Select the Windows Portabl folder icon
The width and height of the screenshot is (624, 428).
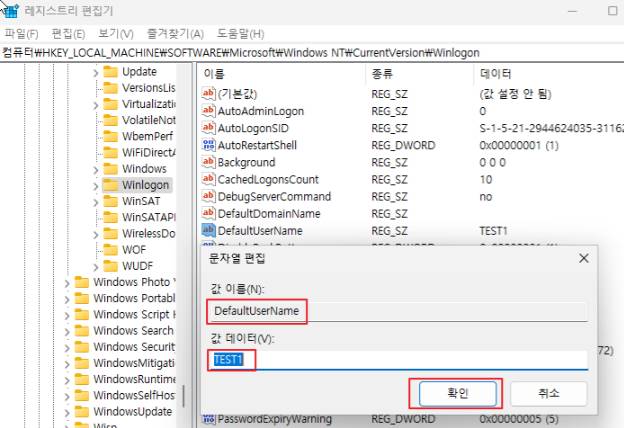point(82,298)
